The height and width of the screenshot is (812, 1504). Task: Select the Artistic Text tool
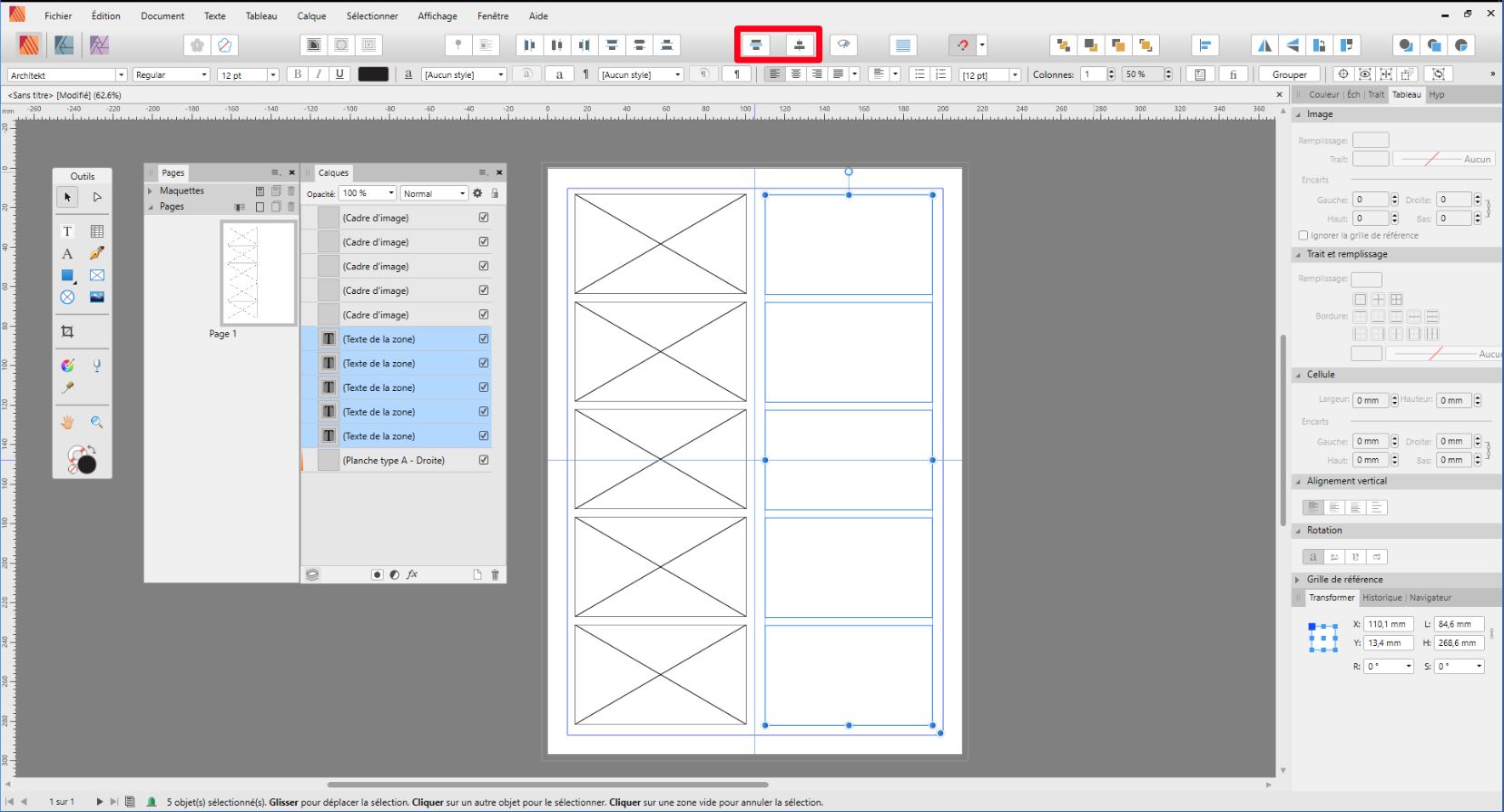[67, 254]
